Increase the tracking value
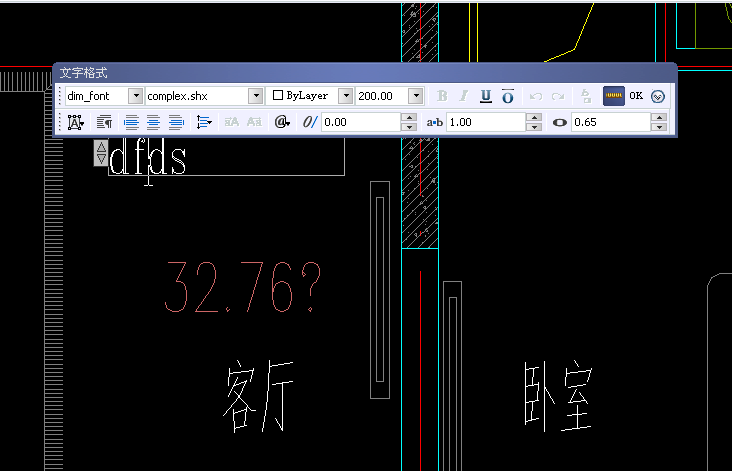Screen dimensions: 732x471 534,118
